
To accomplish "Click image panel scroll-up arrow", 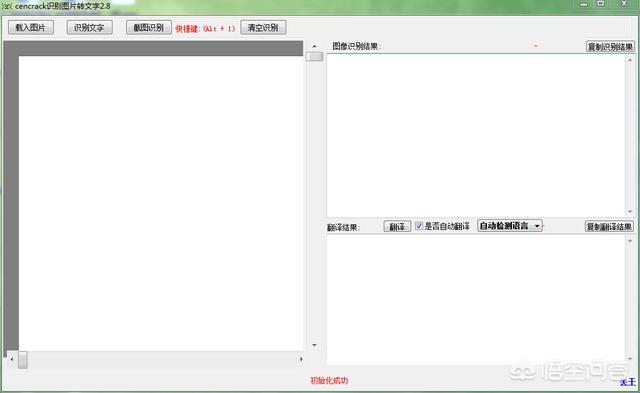I will [x=314, y=46].
